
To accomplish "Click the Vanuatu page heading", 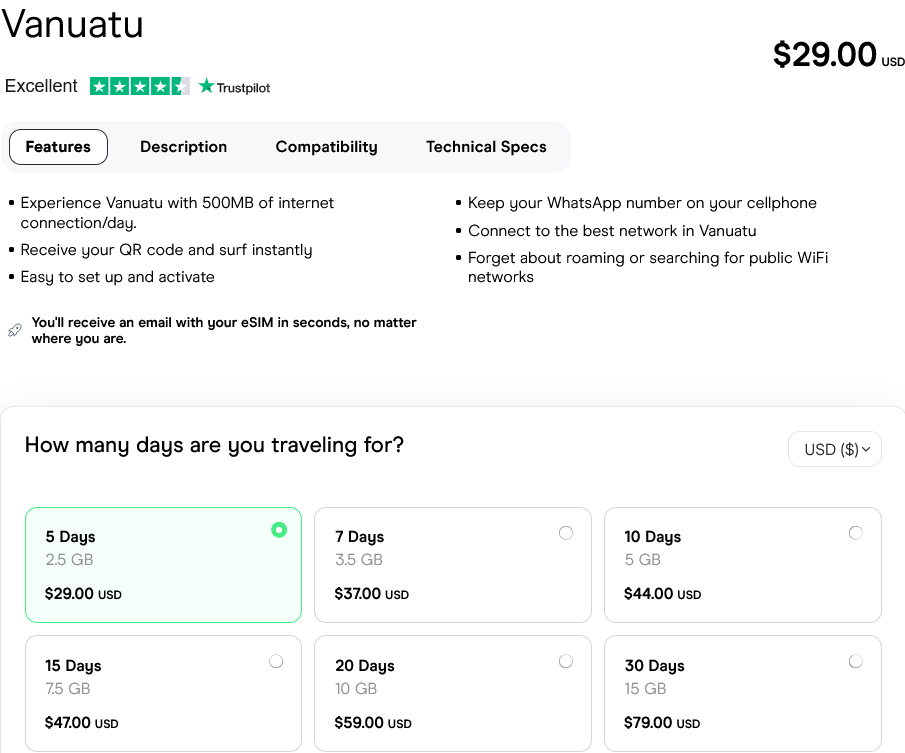I will click(x=72, y=24).
